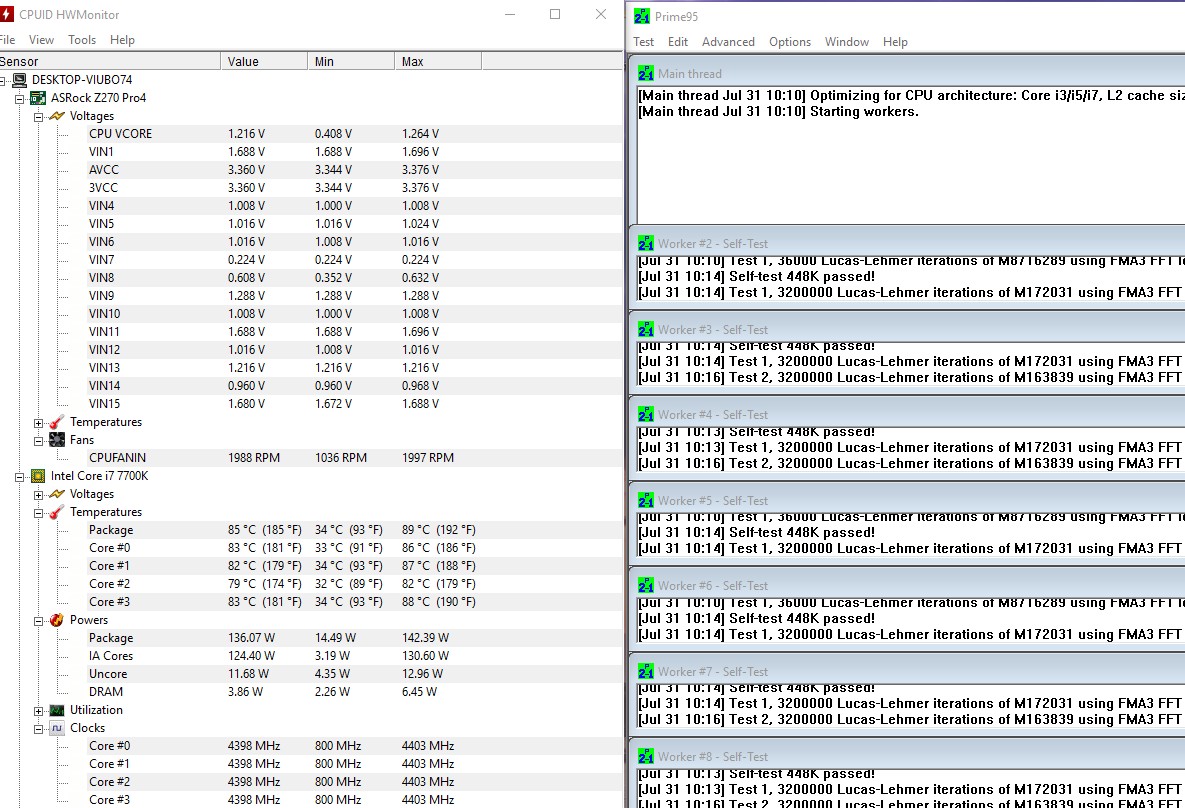The image size is (1185, 808).
Task: Click the Worker #8 window icon
Action: (645, 757)
